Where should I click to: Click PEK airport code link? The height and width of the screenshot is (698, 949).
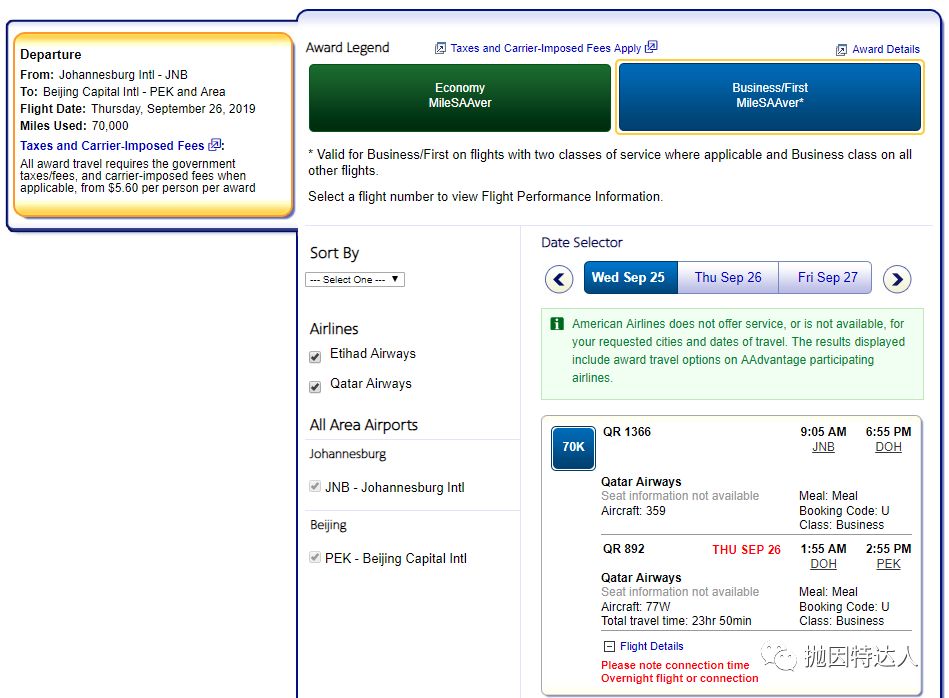point(888,564)
